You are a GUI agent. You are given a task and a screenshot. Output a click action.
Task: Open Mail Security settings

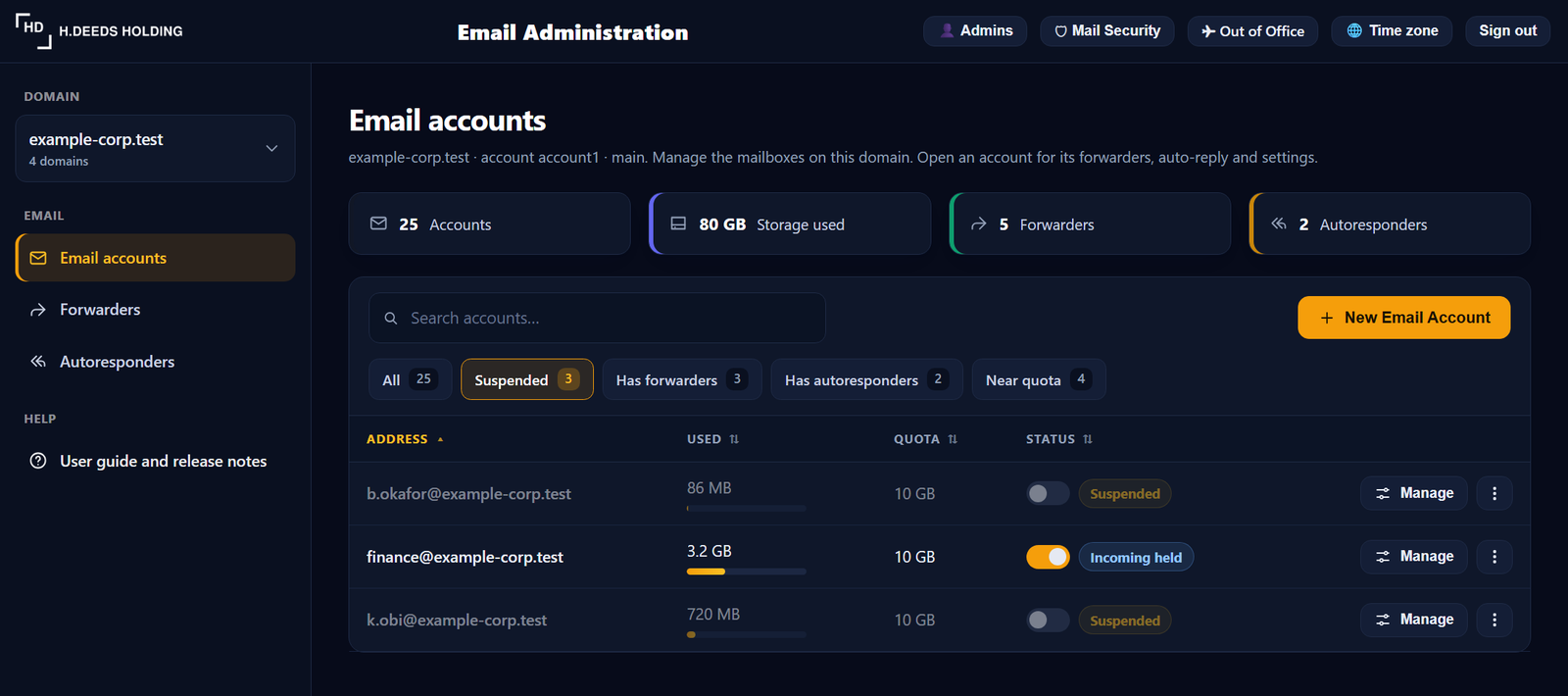point(1107,30)
